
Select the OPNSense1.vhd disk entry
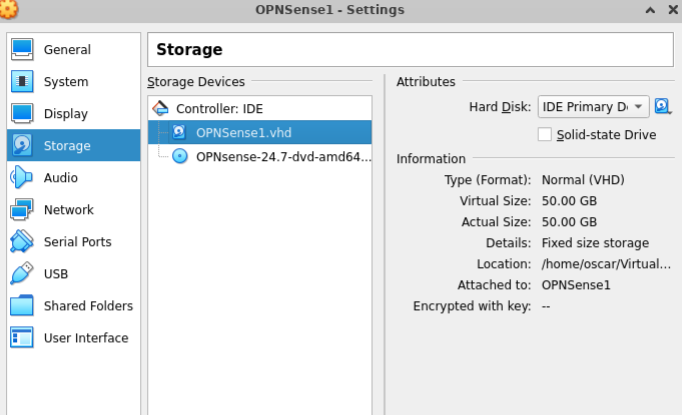[243, 132]
